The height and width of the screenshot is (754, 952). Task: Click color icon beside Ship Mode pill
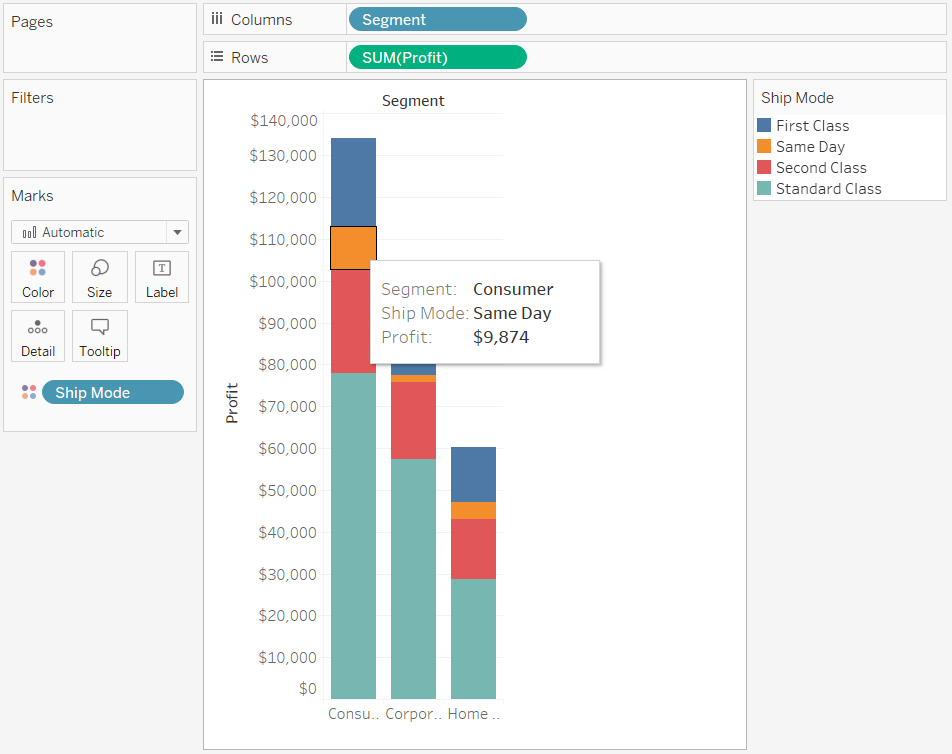click(x=29, y=392)
